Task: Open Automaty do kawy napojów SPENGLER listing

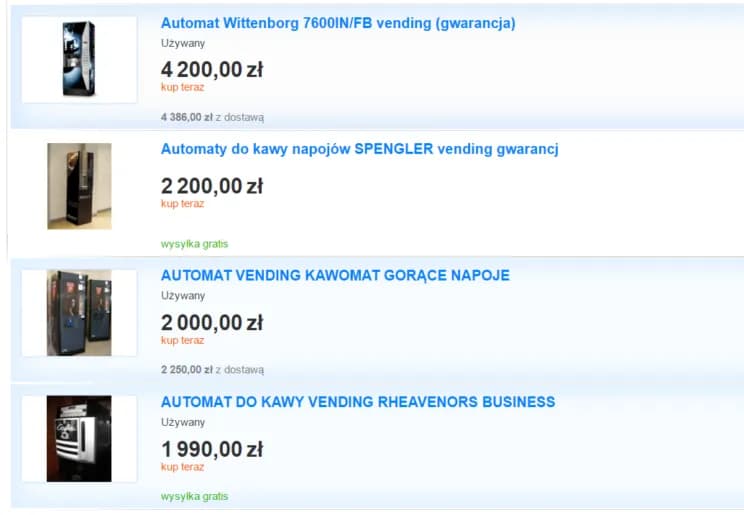Action: tap(359, 149)
